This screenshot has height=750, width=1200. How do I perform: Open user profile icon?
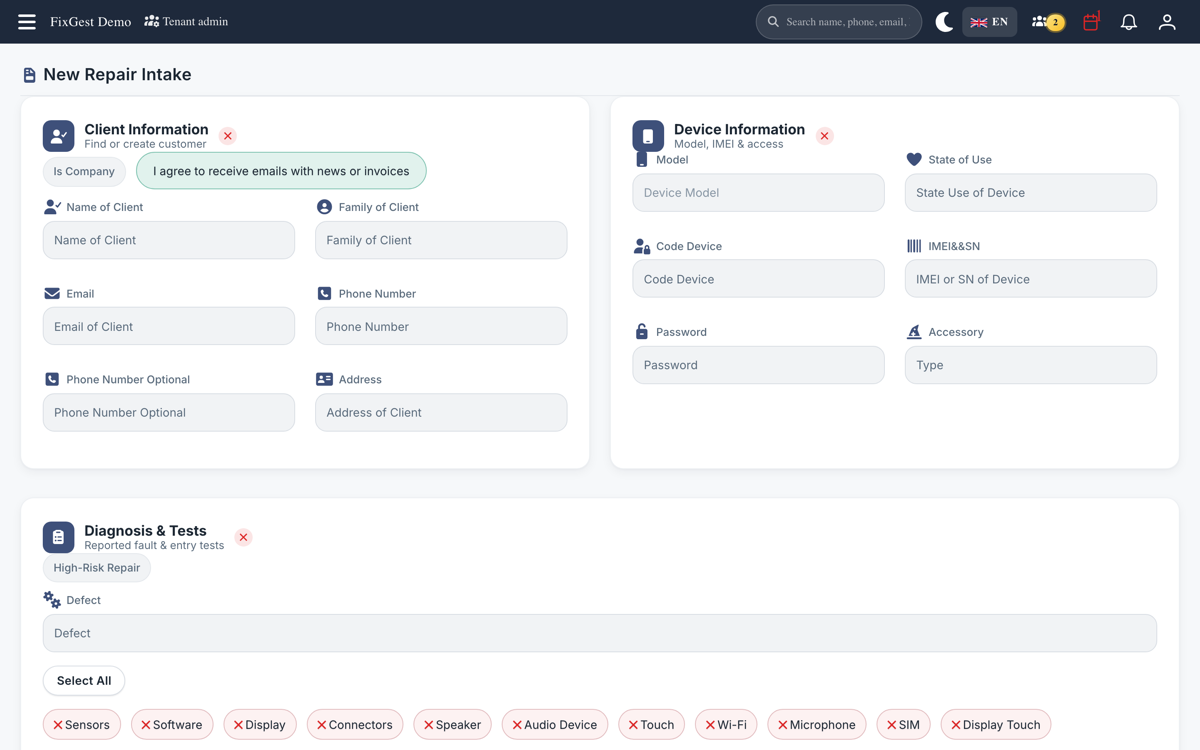coord(1166,22)
